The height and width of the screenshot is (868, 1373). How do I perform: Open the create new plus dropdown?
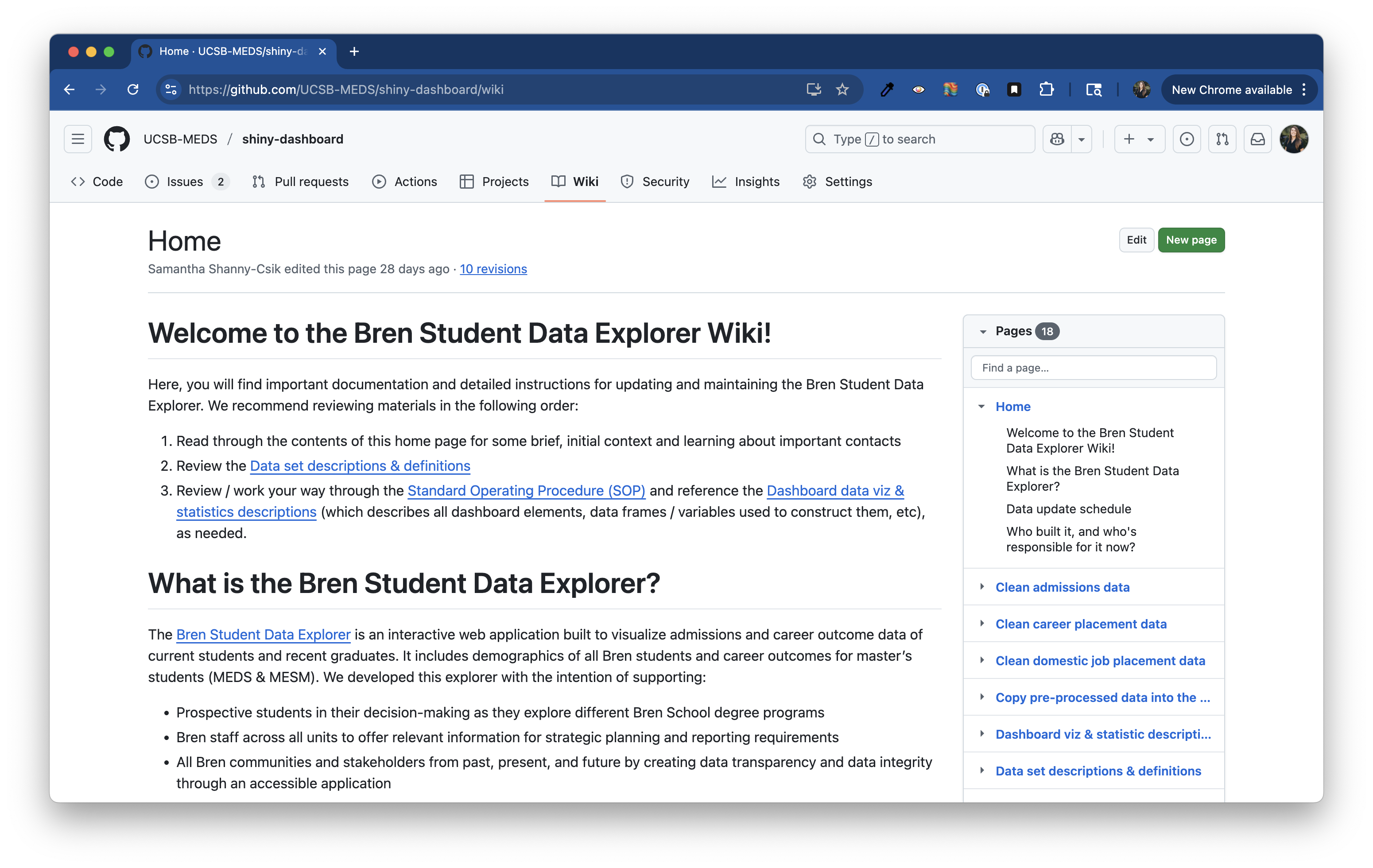click(1139, 139)
